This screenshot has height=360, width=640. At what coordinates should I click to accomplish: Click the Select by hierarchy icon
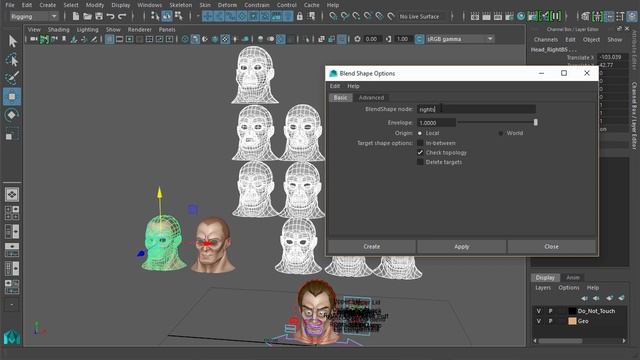click(x=155, y=16)
